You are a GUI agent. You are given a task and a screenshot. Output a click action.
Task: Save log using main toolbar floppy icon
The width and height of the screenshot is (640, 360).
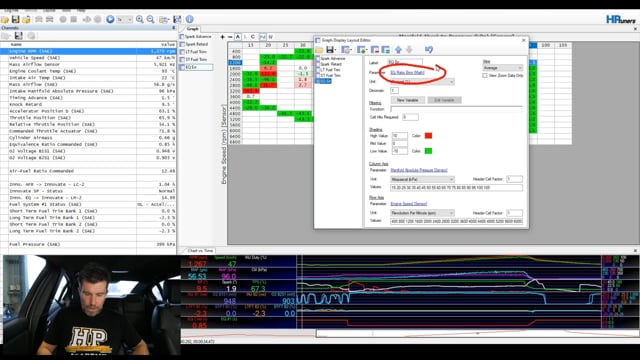click(x=16, y=19)
